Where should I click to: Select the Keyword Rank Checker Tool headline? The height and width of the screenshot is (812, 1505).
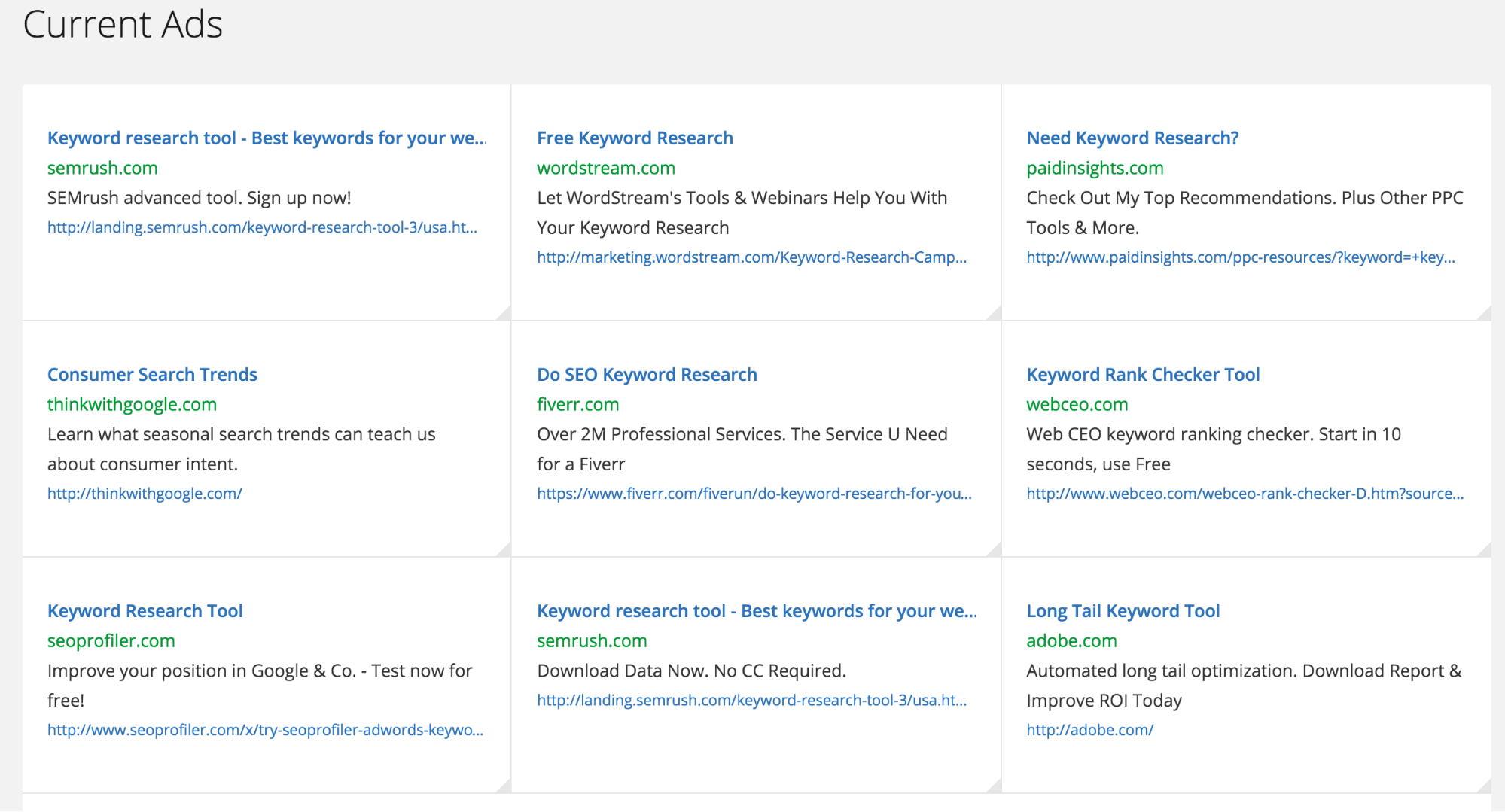[1143, 375]
